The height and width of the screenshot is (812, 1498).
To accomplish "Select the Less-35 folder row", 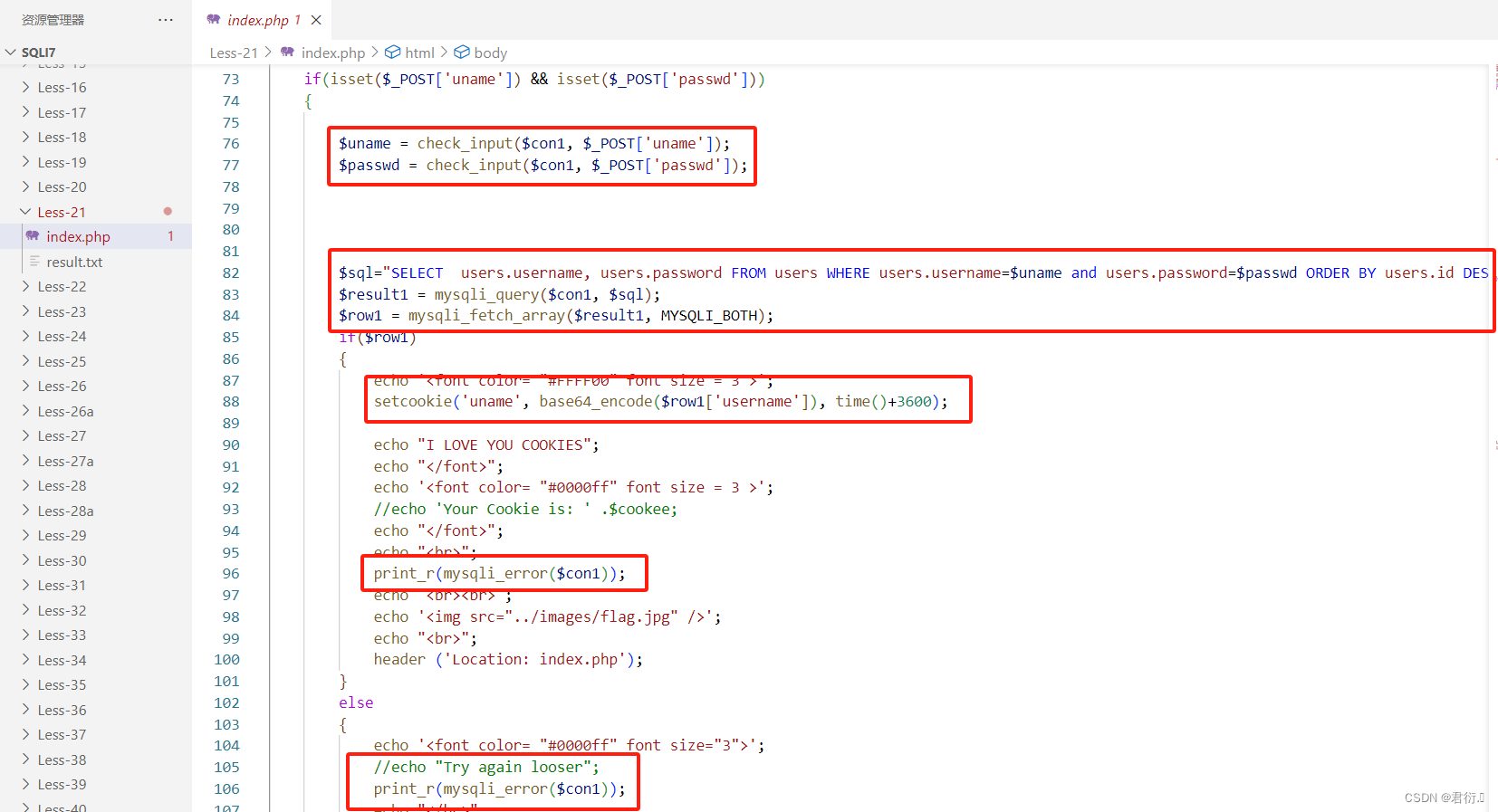I will (96, 684).
